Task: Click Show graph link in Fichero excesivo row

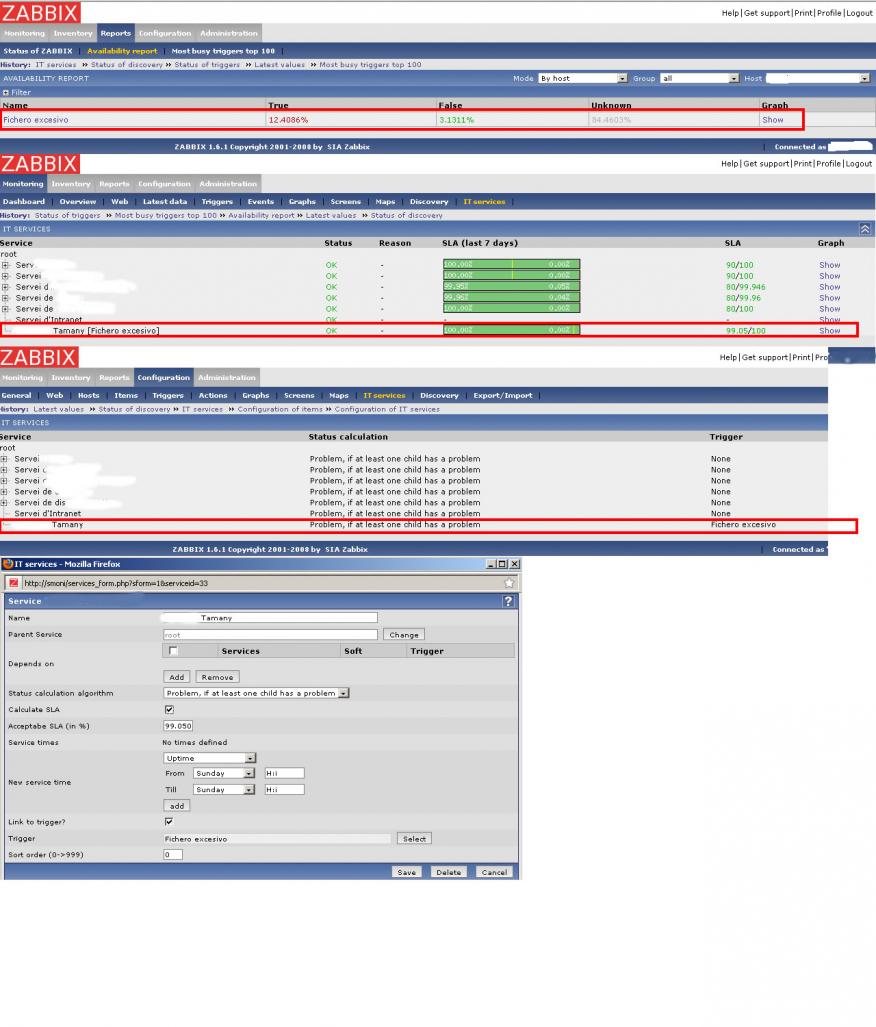Action: 772,120
